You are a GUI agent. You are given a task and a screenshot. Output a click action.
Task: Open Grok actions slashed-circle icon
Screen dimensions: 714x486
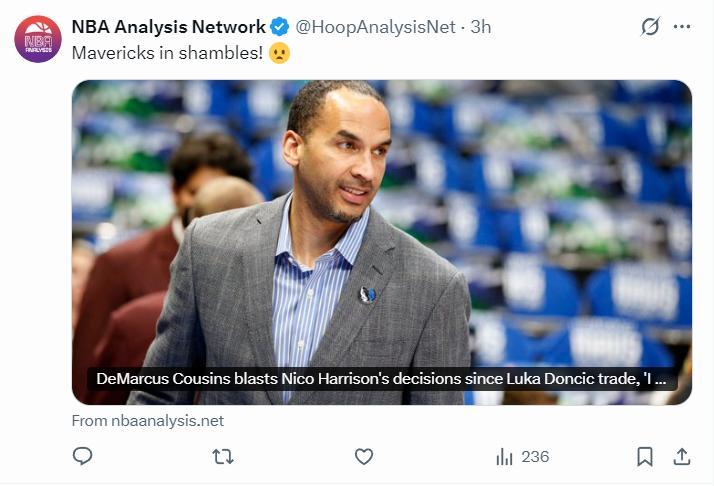(x=650, y=27)
